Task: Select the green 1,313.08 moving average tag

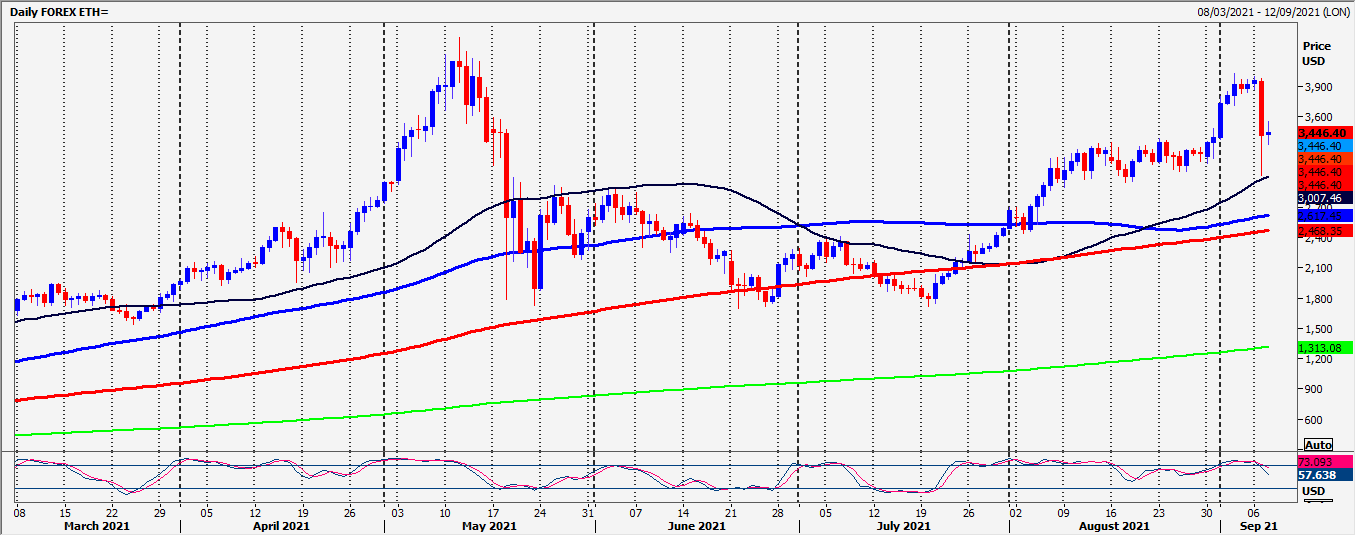Action: (1325, 347)
